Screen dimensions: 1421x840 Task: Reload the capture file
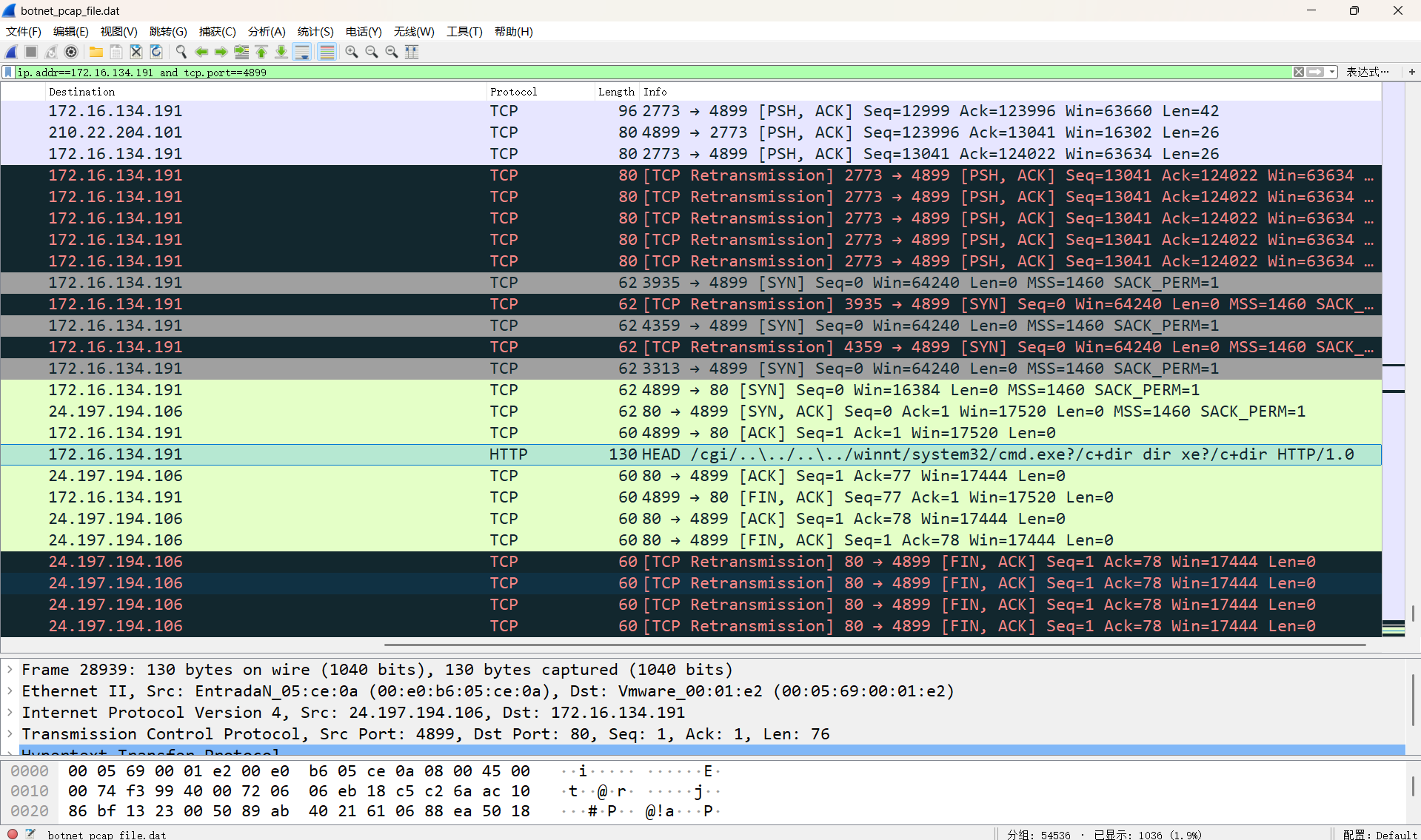tap(156, 52)
